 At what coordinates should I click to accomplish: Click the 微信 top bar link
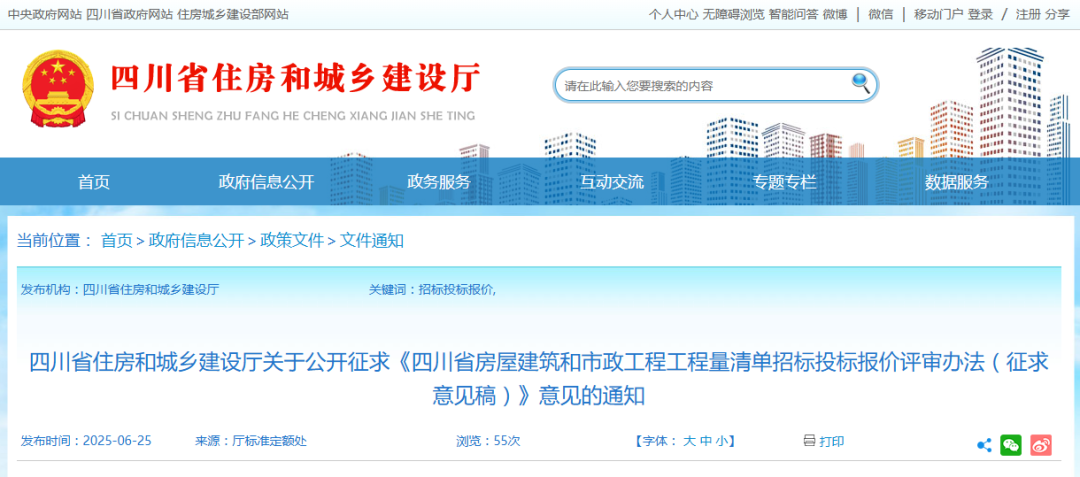pos(881,14)
